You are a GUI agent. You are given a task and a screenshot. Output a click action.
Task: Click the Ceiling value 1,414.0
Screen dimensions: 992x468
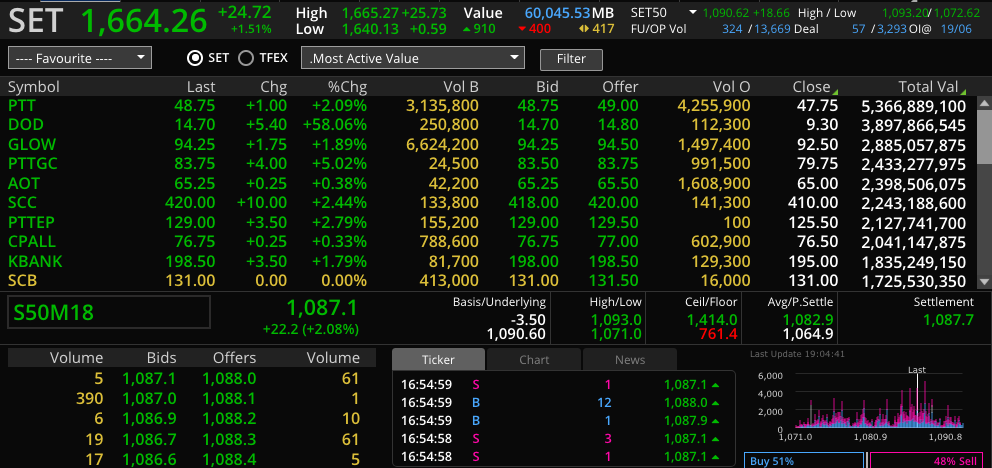(x=712, y=320)
